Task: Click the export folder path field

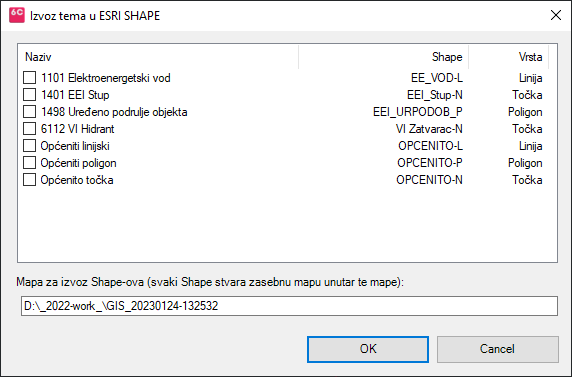Action: (x=289, y=306)
